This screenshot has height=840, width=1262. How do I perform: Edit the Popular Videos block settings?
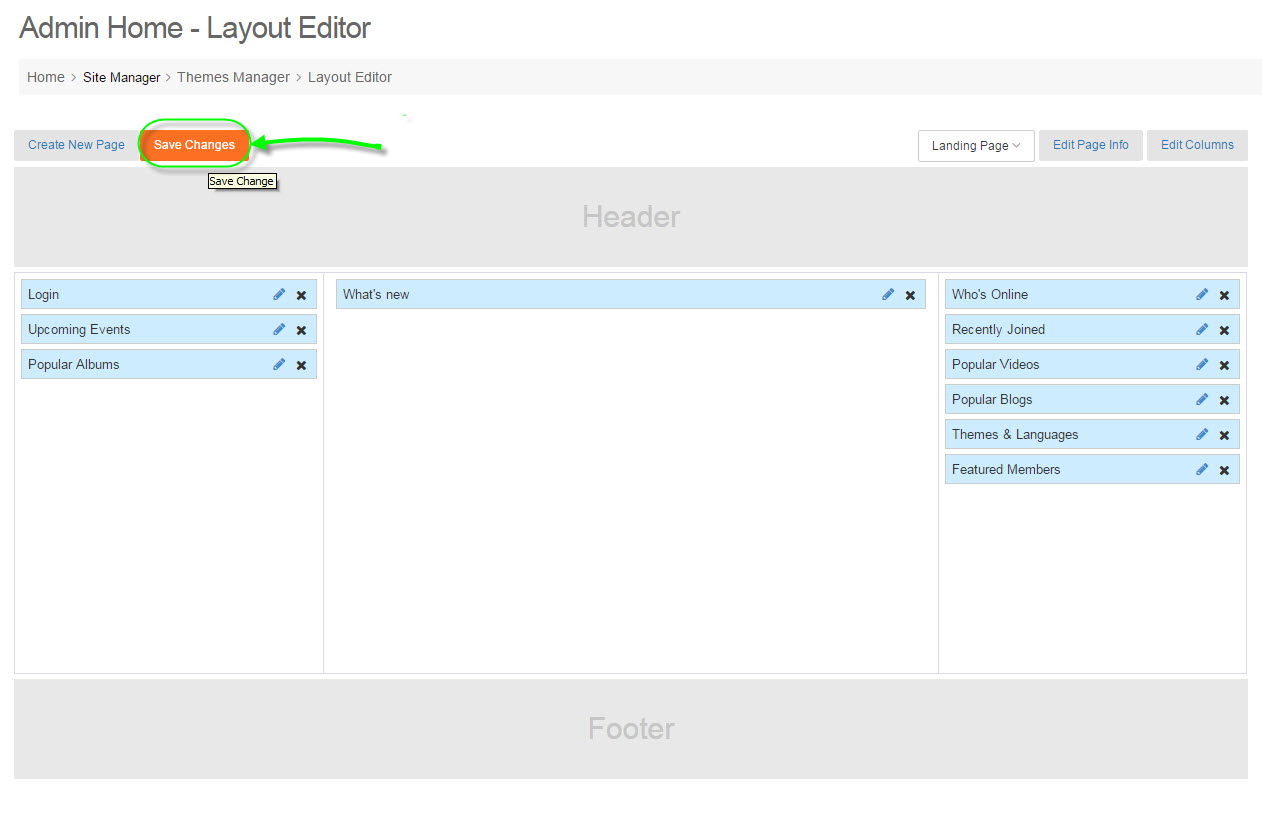point(1202,365)
